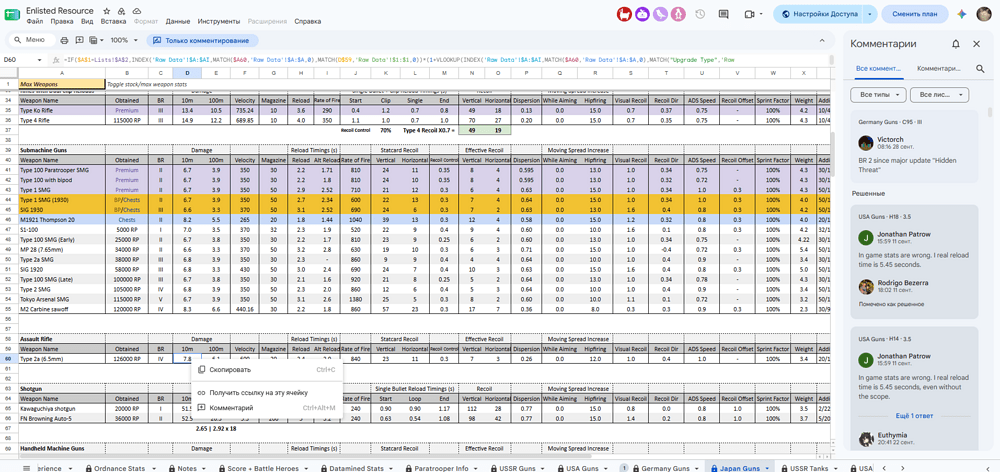Screen dimensions: 1000x472
Task: Open the Файл menu
Action: [34, 21]
